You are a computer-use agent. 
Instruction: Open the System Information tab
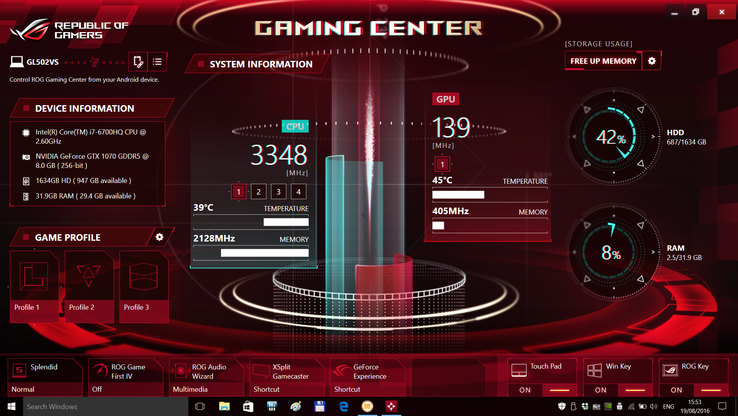click(x=257, y=64)
